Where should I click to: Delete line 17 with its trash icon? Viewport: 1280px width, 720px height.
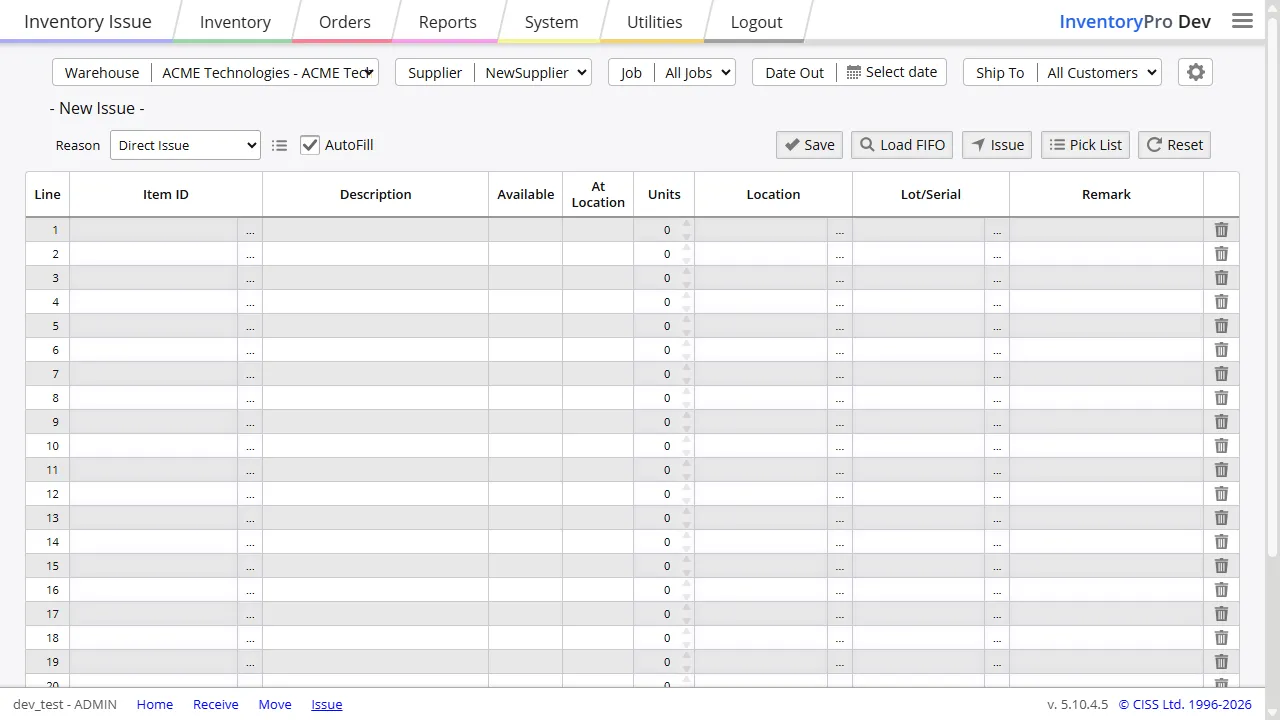[1221, 614]
